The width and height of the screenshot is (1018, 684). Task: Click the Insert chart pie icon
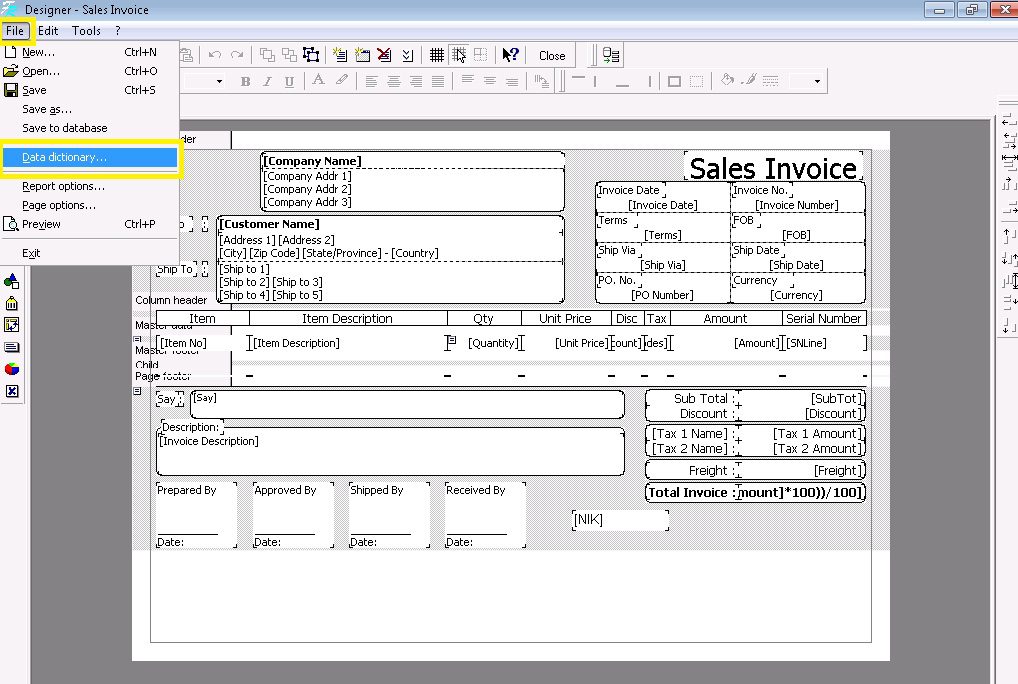tap(12, 369)
